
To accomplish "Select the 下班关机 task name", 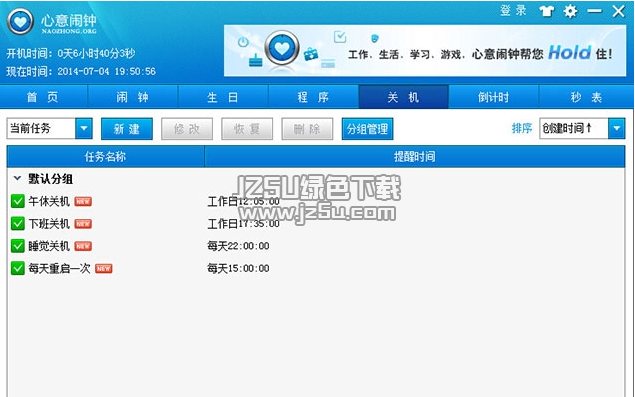I will [x=49, y=224].
